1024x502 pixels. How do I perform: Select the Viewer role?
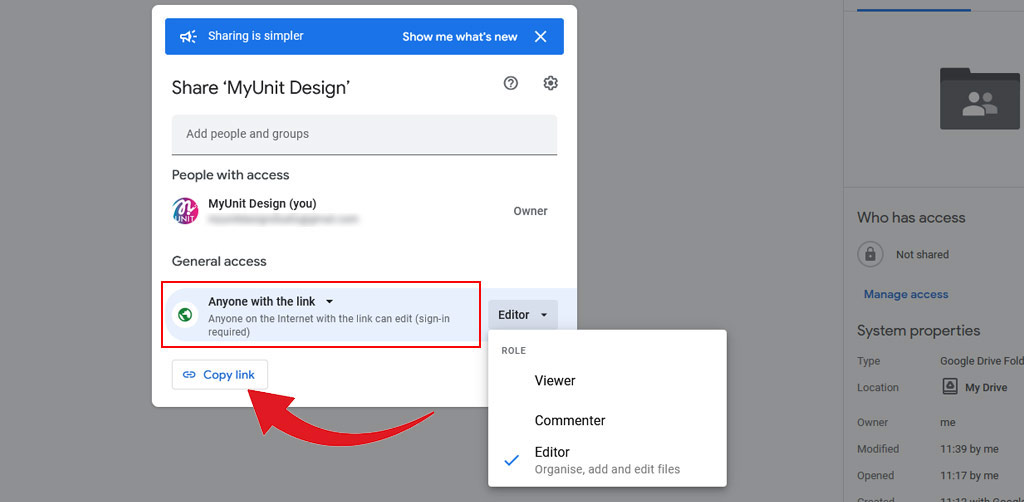click(607, 381)
